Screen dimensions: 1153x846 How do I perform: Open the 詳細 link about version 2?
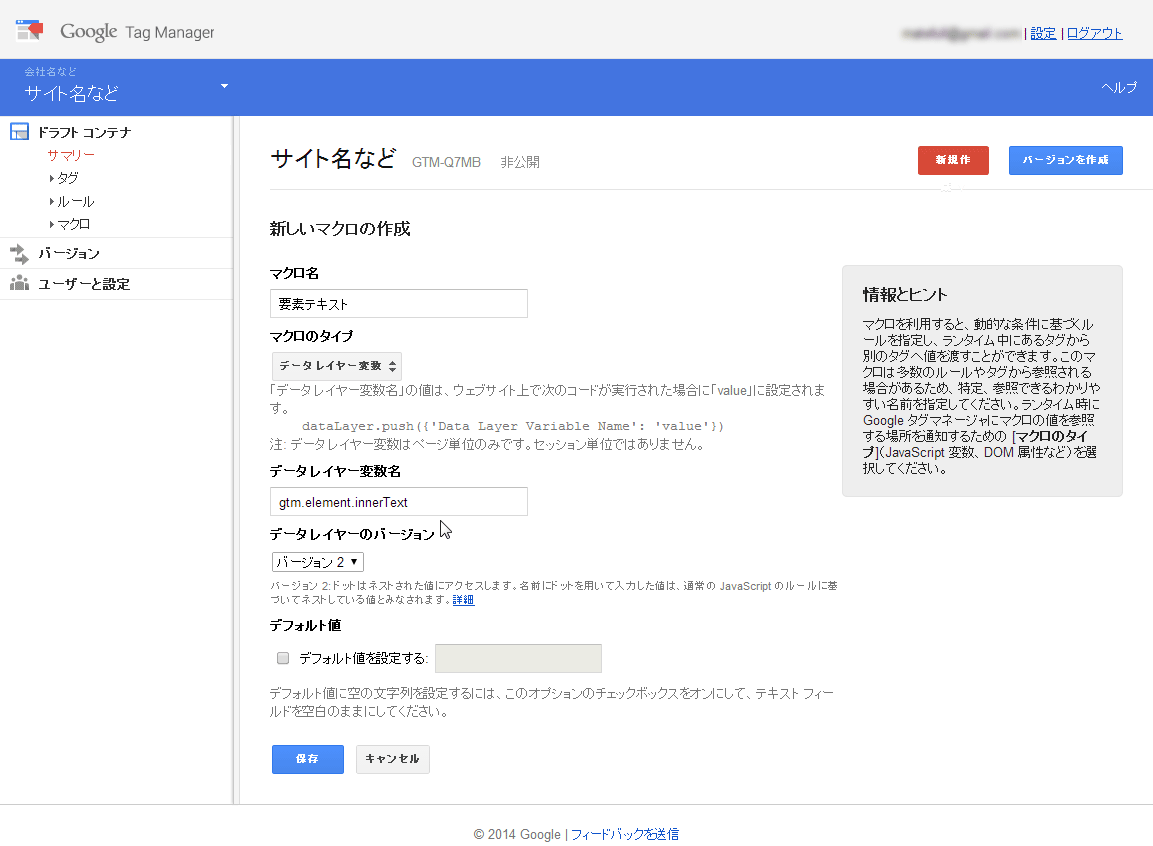(463, 600)
